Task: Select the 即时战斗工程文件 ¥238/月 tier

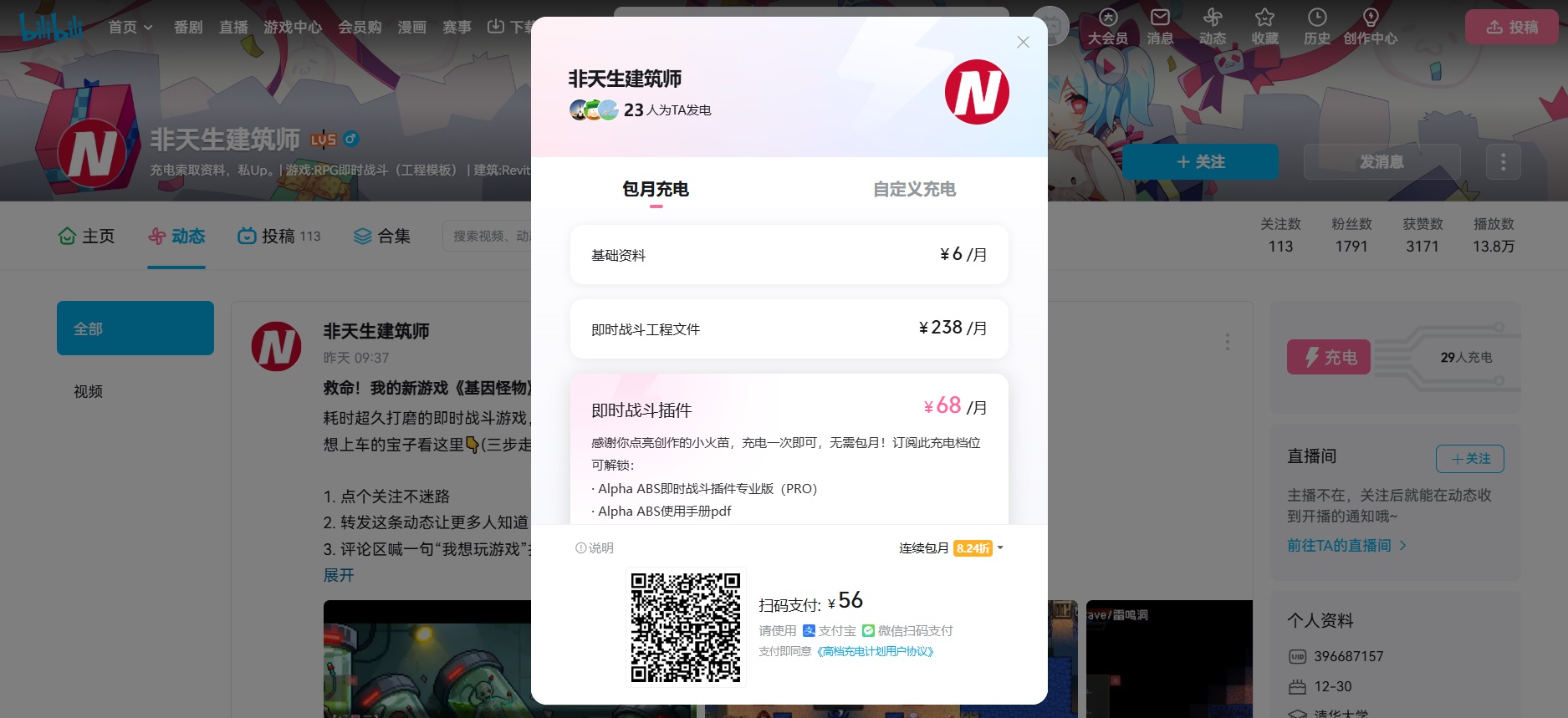Action: (x=789, y=329)
